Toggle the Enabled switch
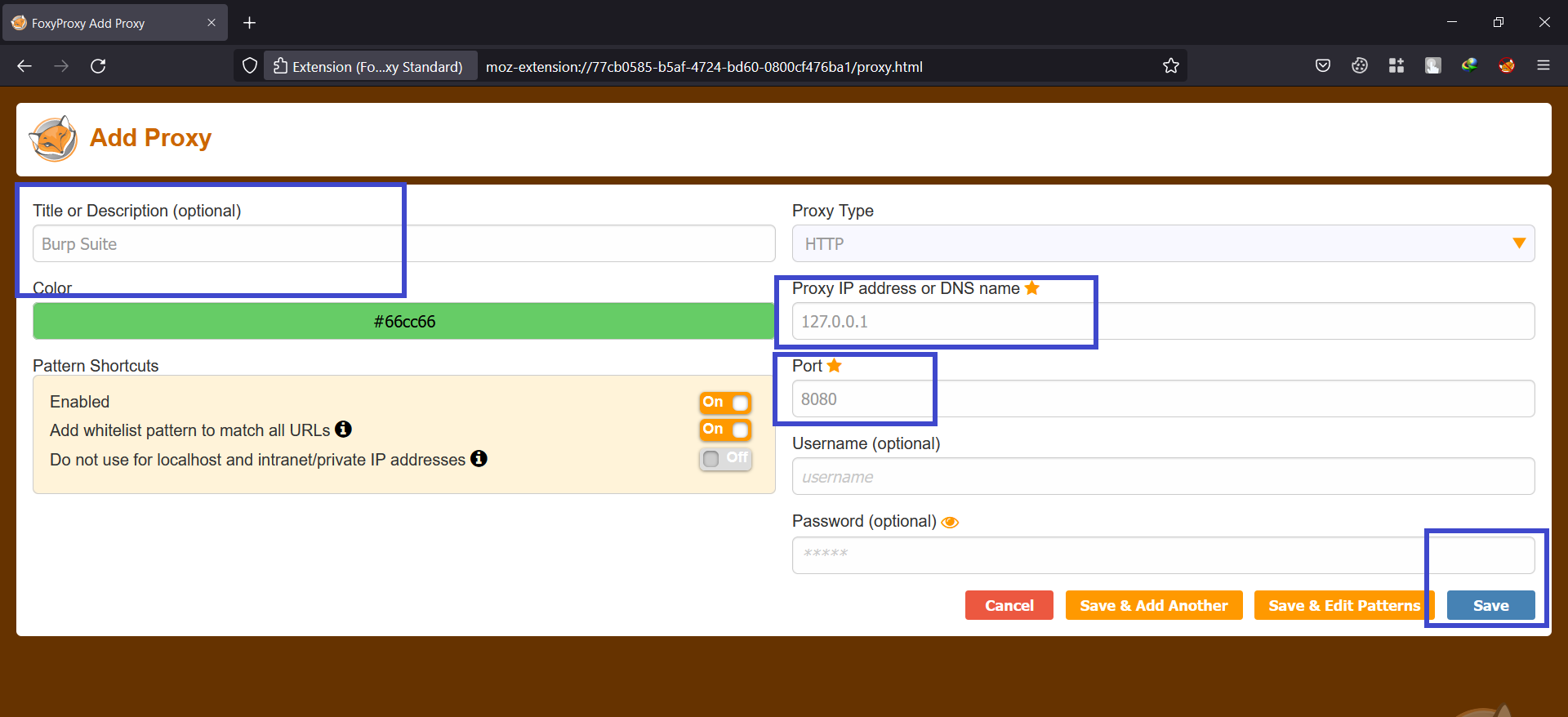Screen dimensions: 1568x717 (725, 403)
